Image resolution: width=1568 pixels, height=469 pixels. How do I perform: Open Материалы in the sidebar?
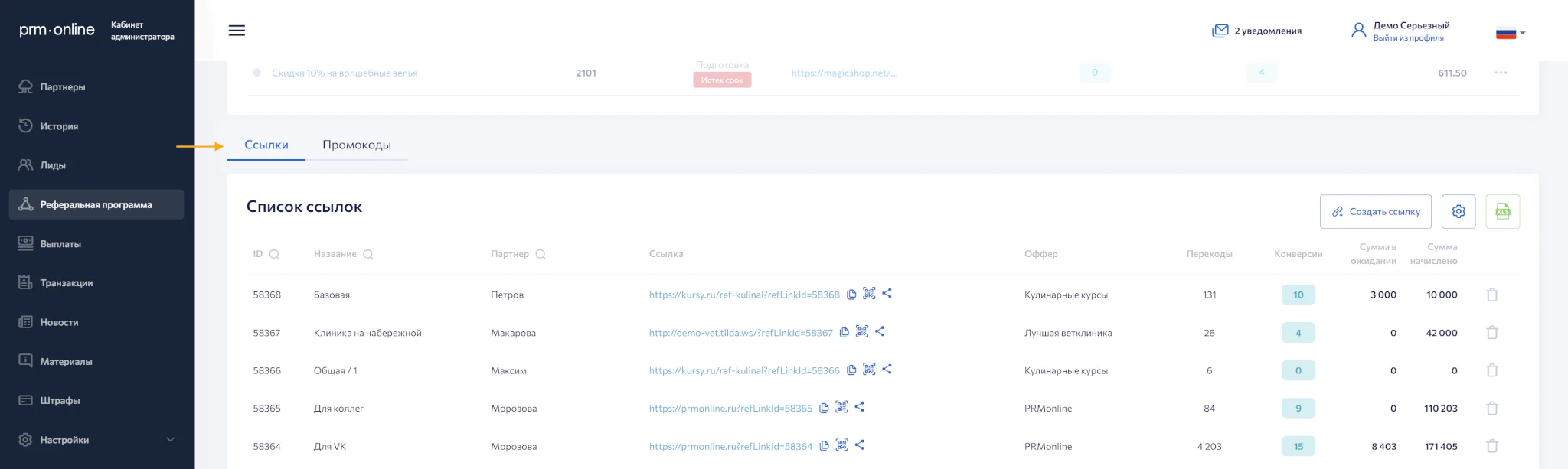pyautogui.click(x=96, y=361)
